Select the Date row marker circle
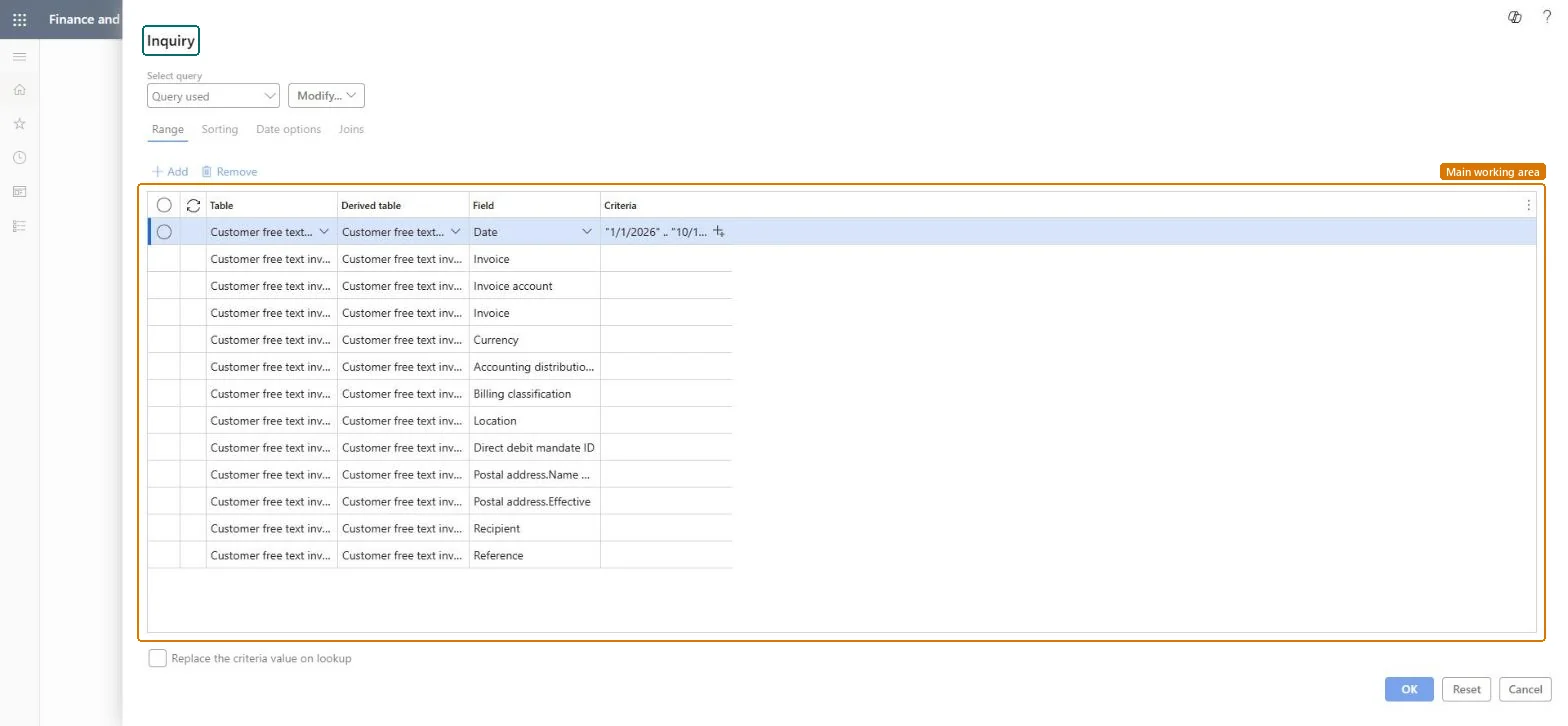 point(164,232)
